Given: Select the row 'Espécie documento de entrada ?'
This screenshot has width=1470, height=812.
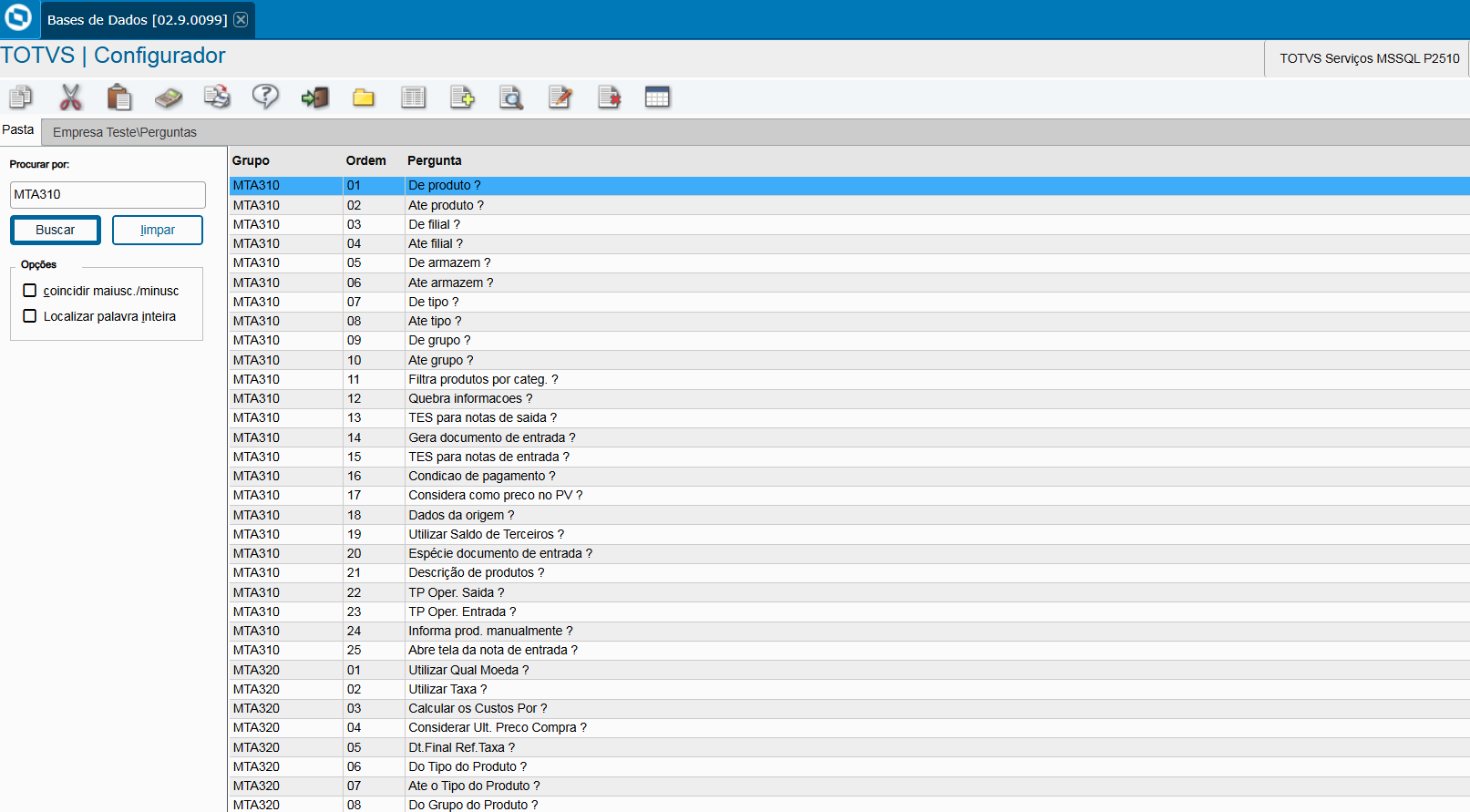Looking at the screenshot, I should pyautogui.click(x=849, y=553).
